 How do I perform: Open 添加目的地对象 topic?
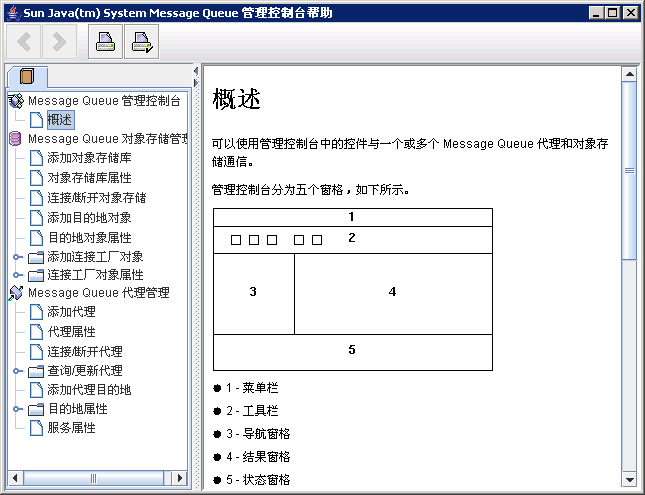click(89, 217)
